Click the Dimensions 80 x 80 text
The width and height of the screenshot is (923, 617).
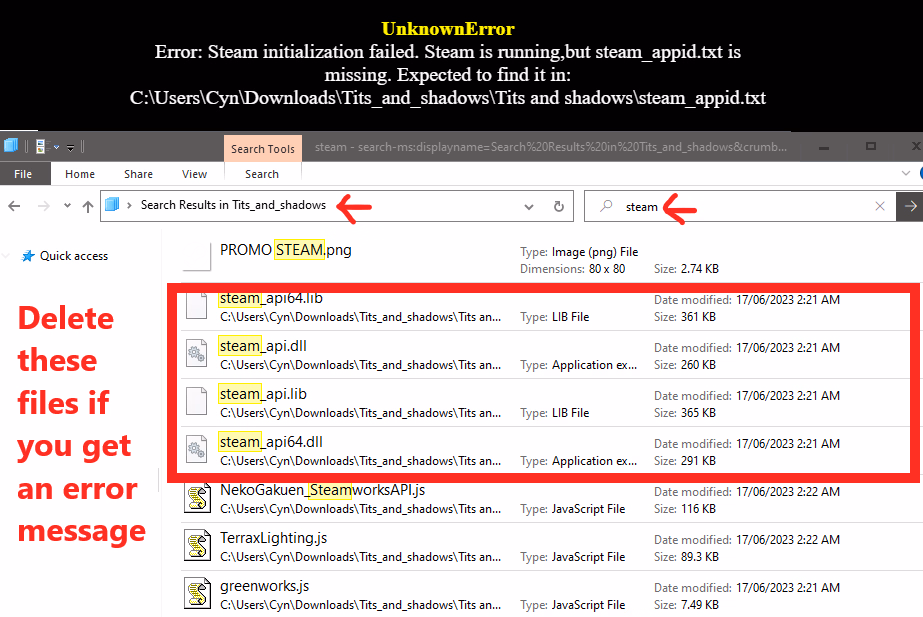point(572,268)
